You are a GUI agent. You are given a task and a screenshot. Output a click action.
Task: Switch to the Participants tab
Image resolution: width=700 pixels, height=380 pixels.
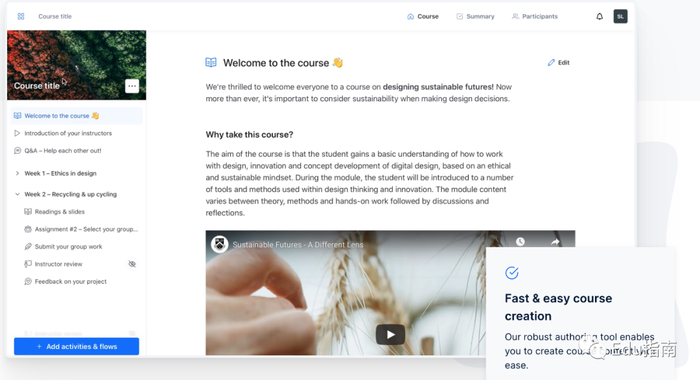[x=534, y=17]
